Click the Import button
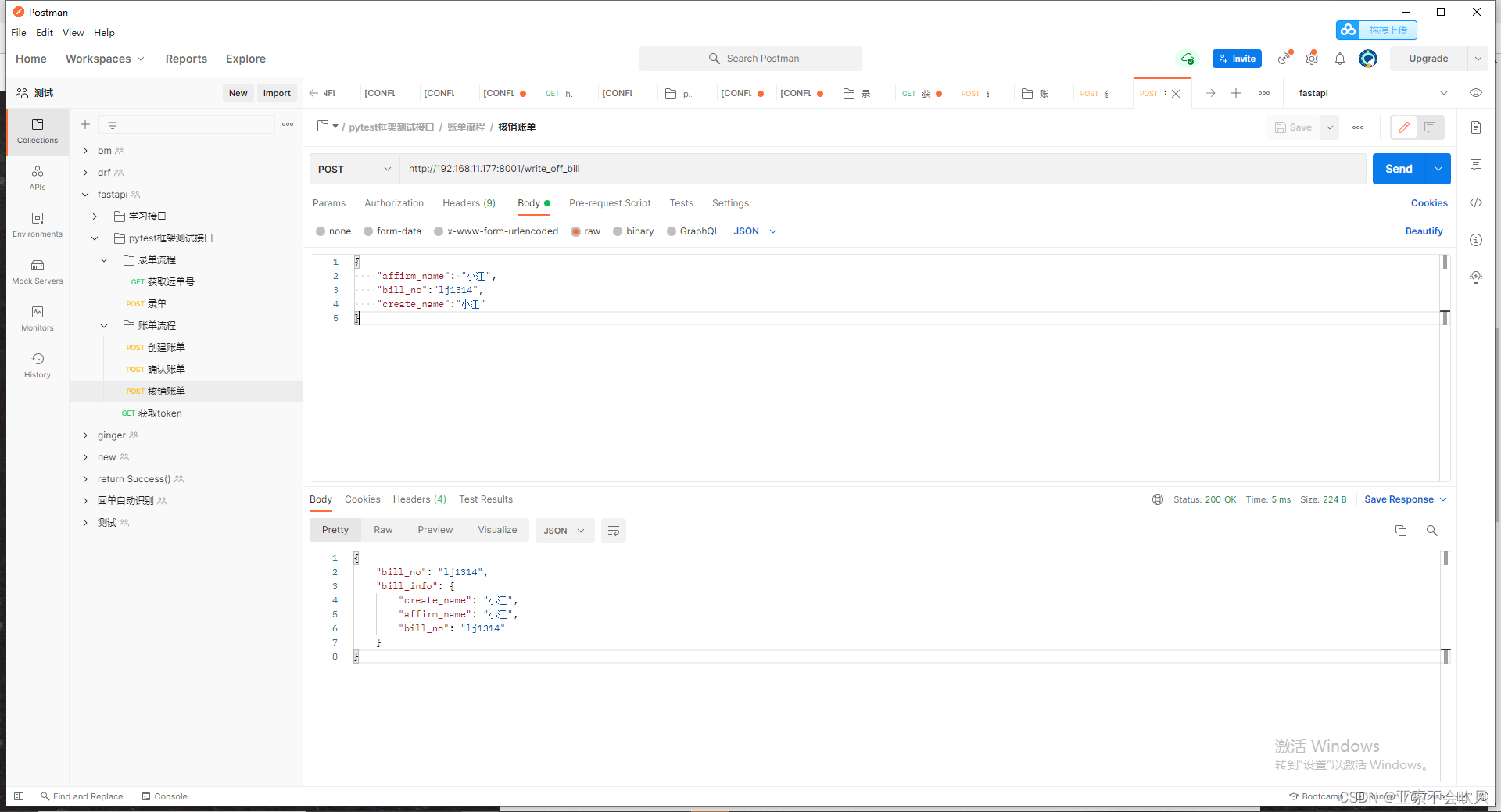The height and width of the screenshot is (812, 1501). pyautogui.click(x=277, y=93)
